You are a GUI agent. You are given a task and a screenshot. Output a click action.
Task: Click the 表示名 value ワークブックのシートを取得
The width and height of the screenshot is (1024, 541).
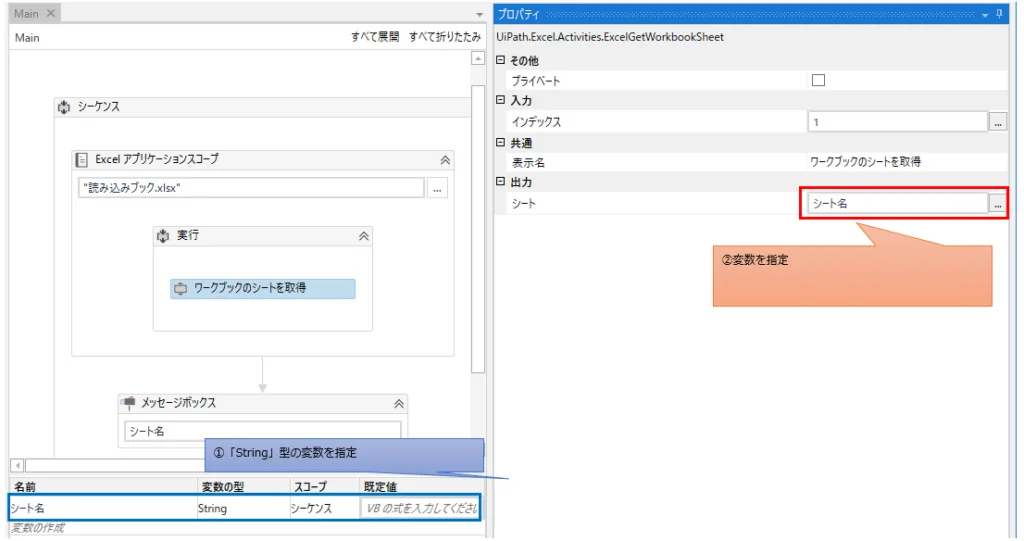click(x=865, y=161)
